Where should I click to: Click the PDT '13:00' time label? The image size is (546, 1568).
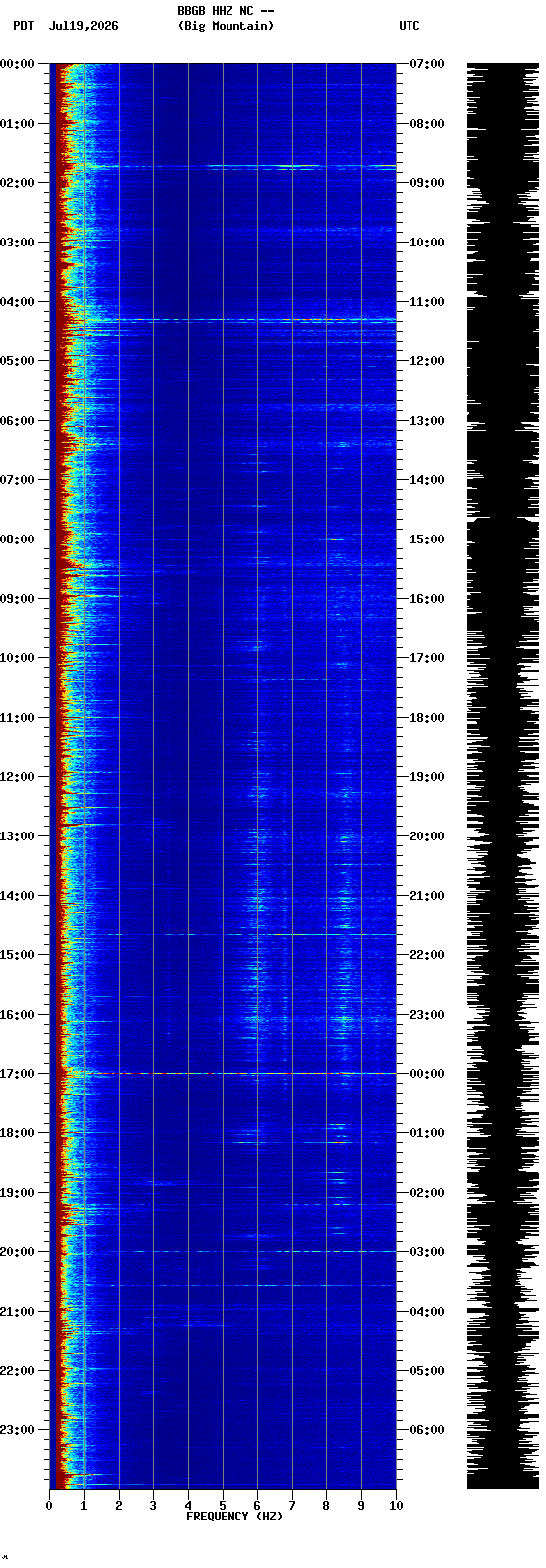(x=17, y=836)
